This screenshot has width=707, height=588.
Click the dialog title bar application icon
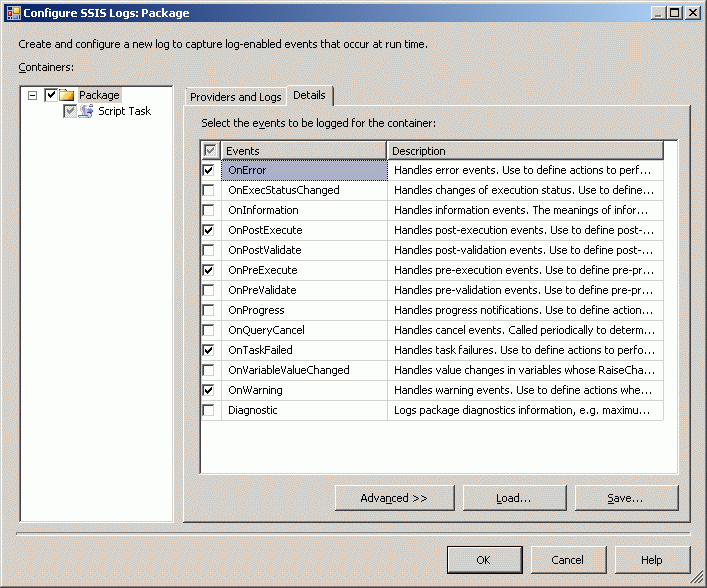pyautogui.click(x=14, y=13)
